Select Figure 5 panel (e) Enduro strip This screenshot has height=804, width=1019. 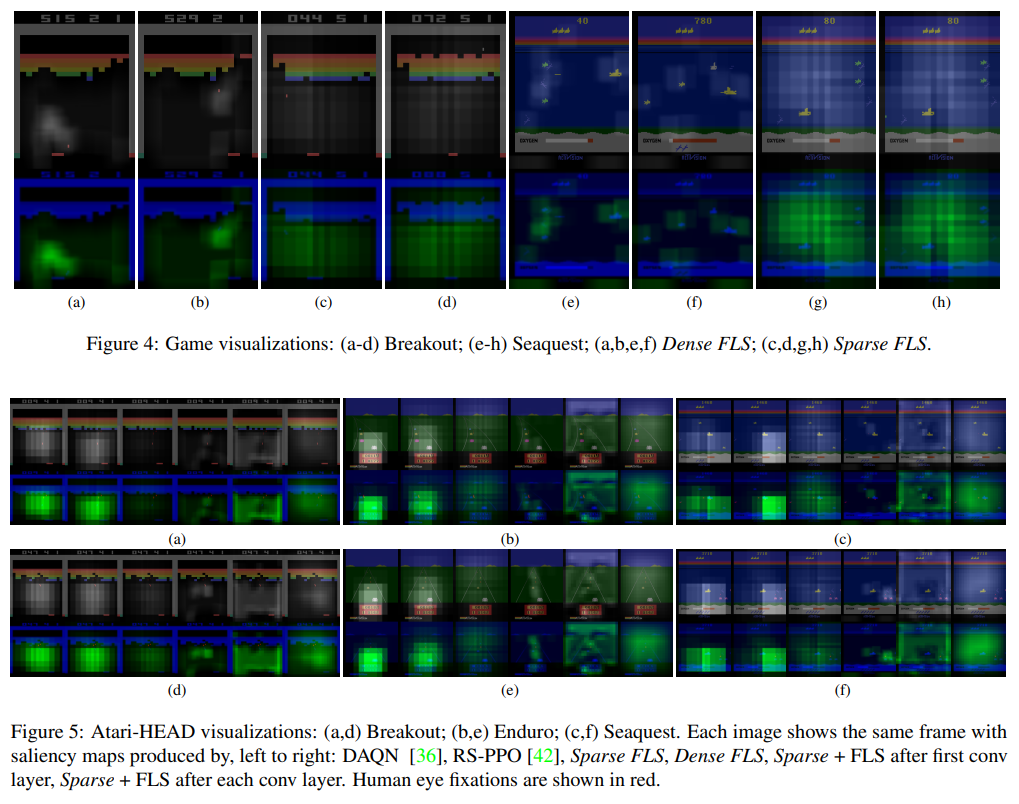click(508, 613)
